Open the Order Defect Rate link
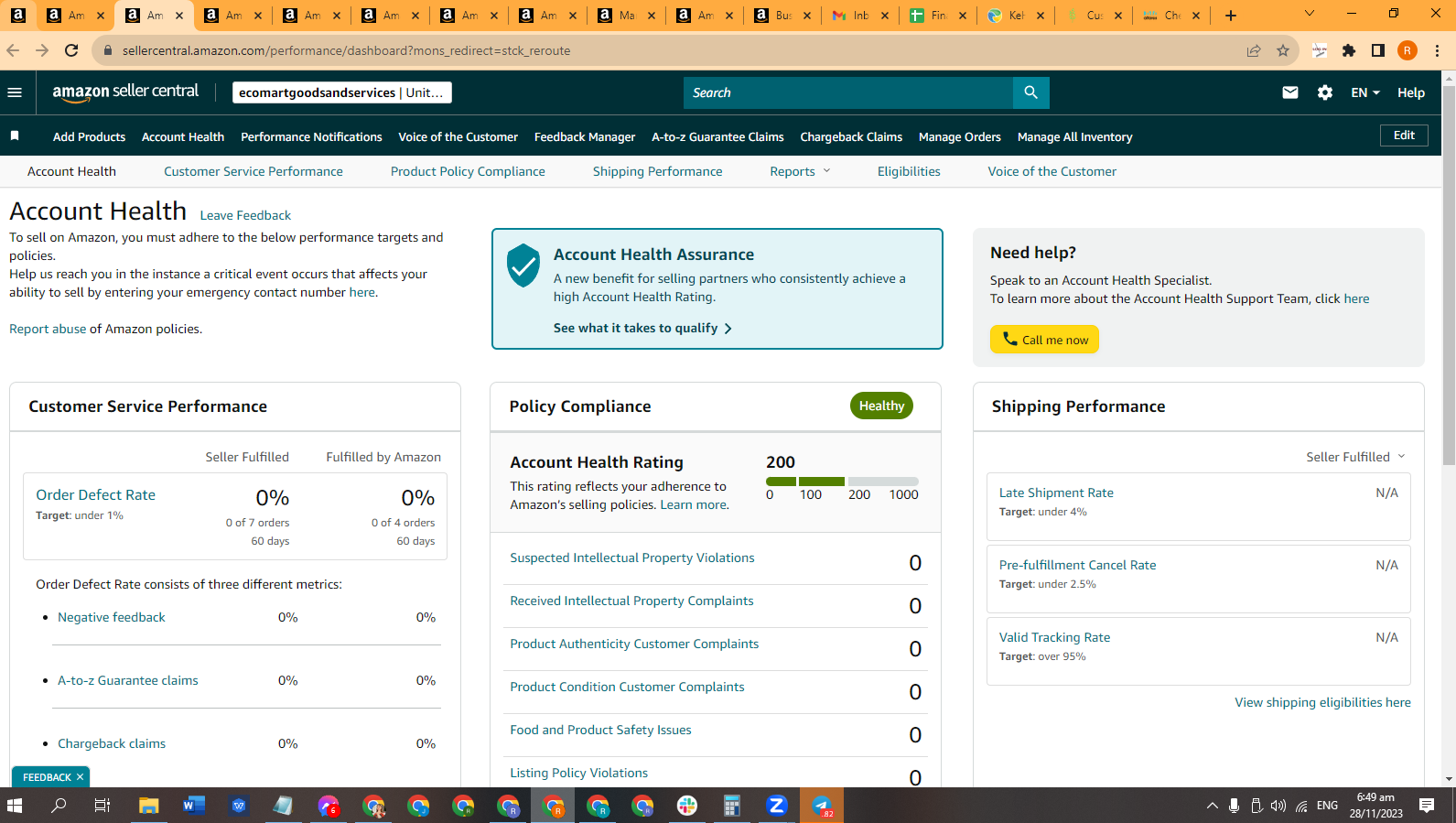 tap(95, 494)
